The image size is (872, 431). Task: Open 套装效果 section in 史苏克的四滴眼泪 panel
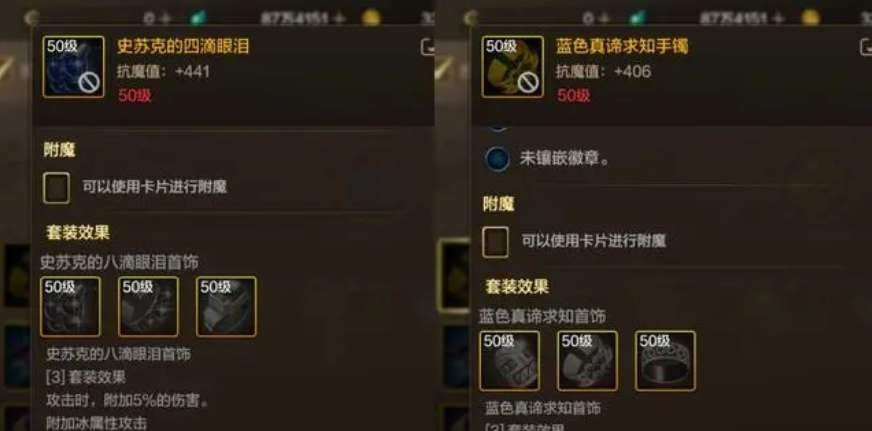point(78,232)
